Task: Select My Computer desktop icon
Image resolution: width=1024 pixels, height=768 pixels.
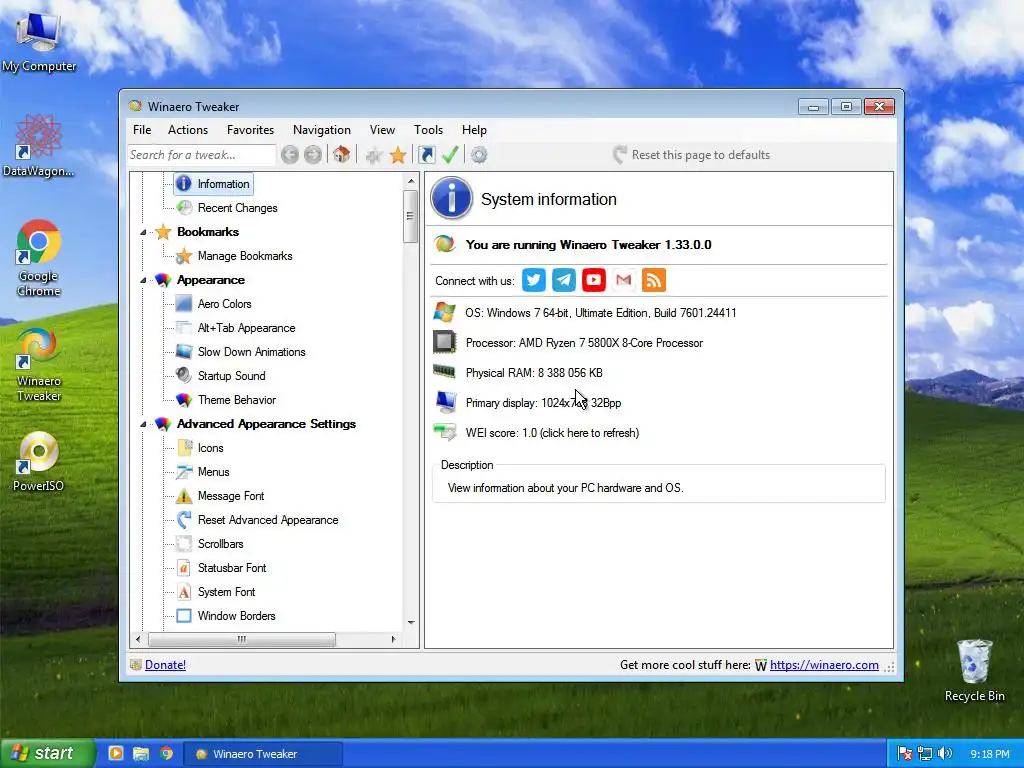Action: 39,42
